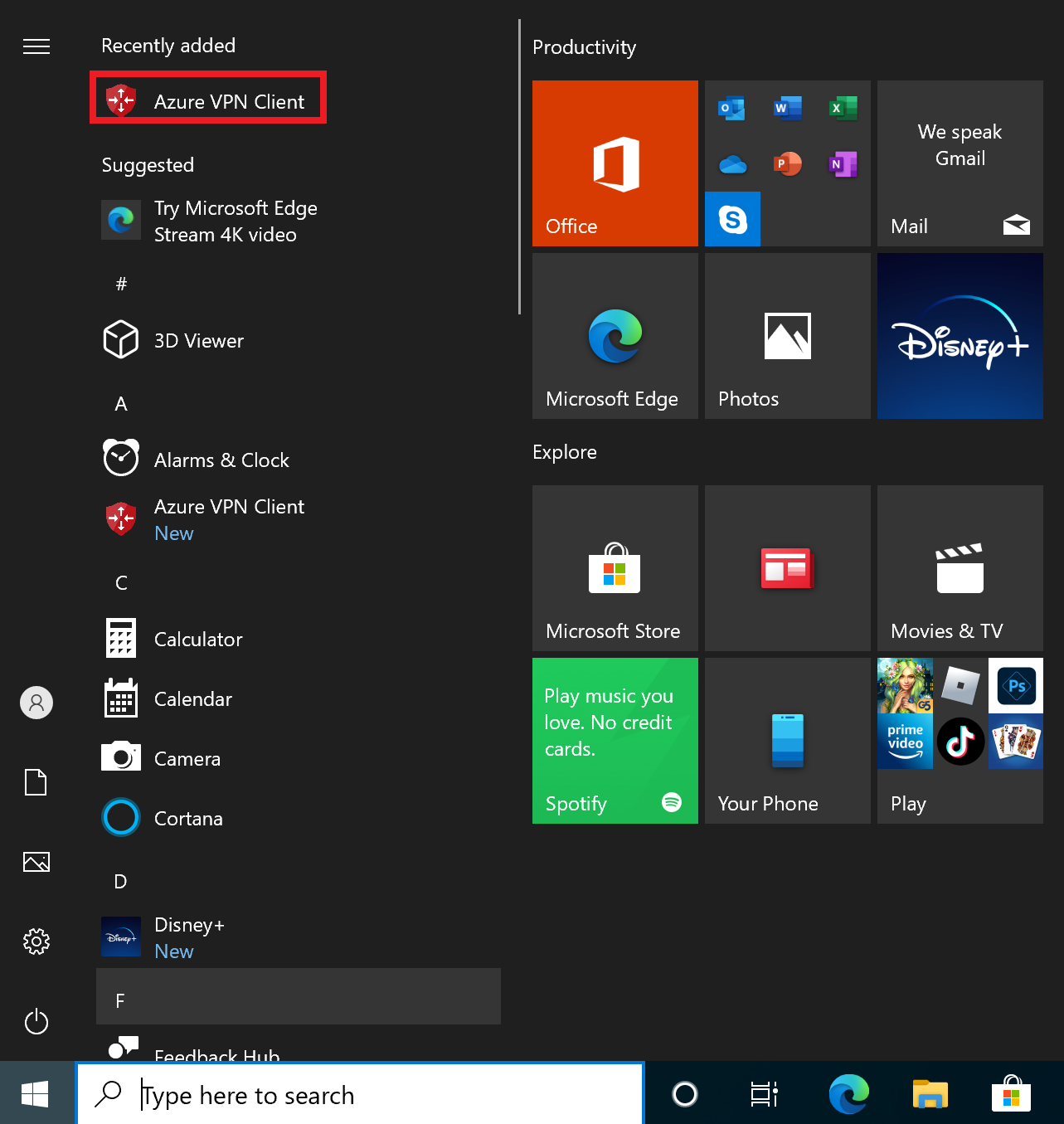The width and height of the screenshot is (1064, 1124).
Task: Open Cortana circle on taskbar
Action: click(685, 1094)
